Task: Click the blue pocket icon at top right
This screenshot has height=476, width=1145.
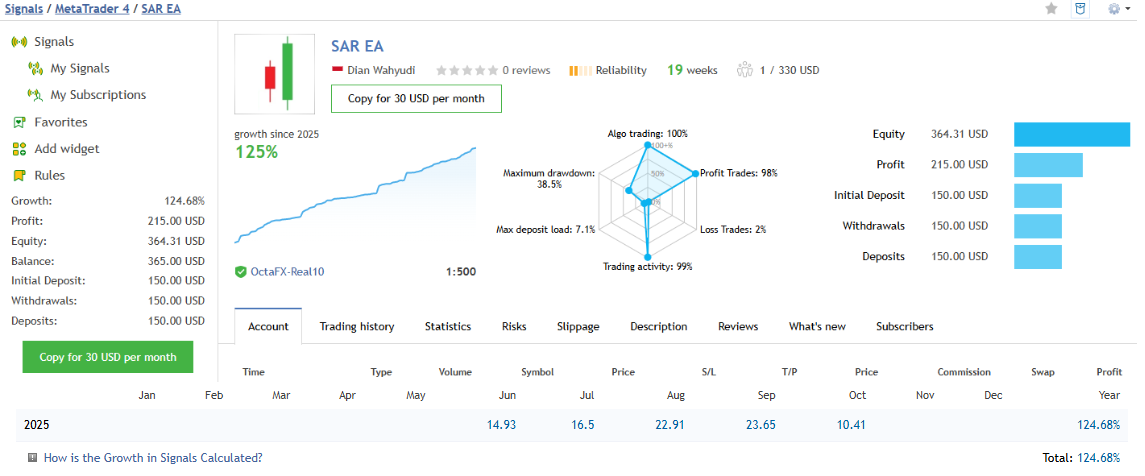Action: (x=1080, y=9)
